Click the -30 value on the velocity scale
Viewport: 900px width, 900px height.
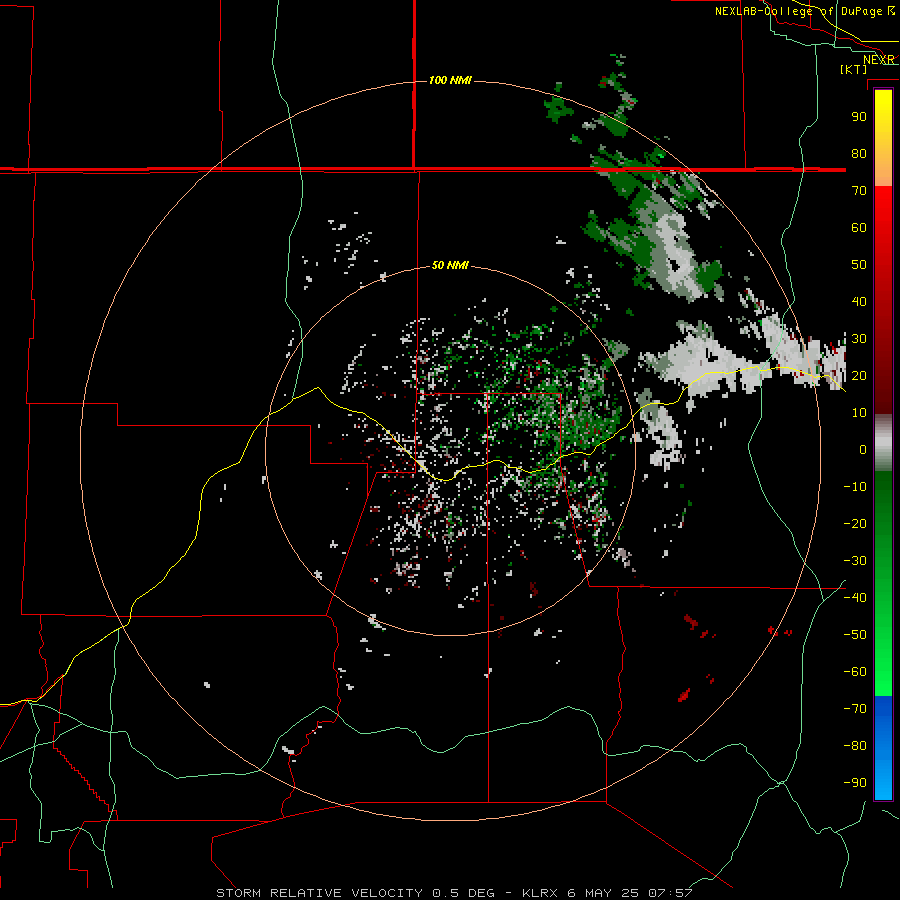coord(855,561)
